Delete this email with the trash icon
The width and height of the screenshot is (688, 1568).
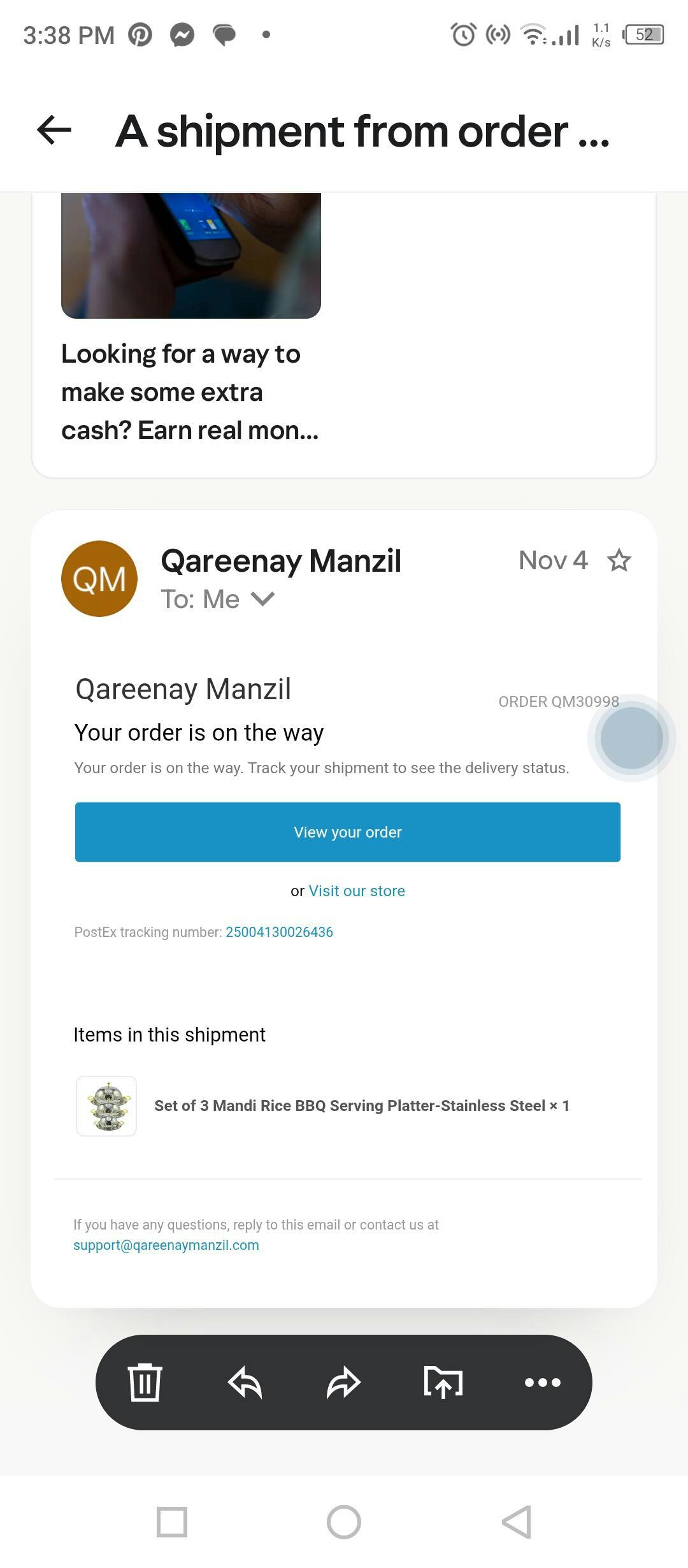tap(145, 1383)
